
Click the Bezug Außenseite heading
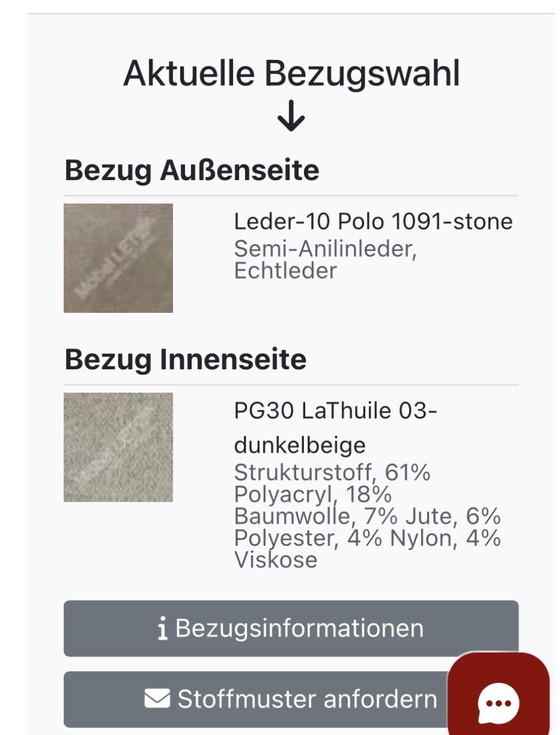[192, 170]
